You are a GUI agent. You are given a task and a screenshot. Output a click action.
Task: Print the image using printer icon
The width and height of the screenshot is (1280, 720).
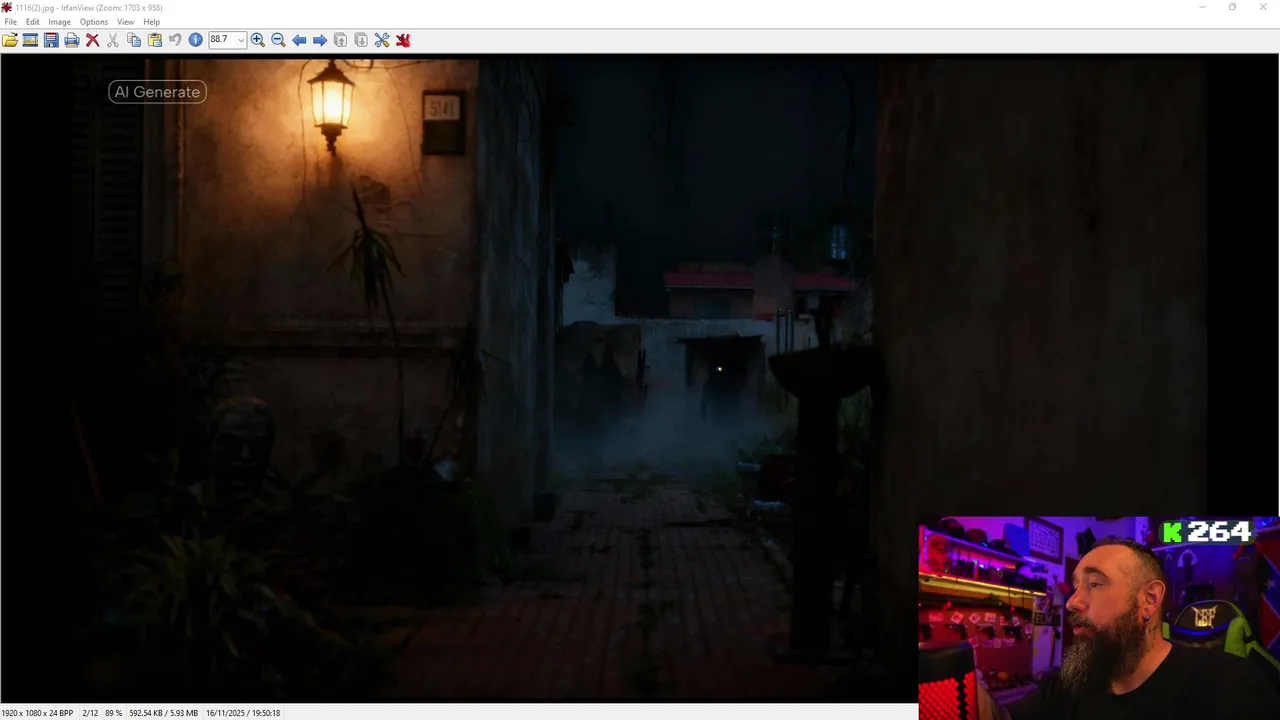pos(72,40)
